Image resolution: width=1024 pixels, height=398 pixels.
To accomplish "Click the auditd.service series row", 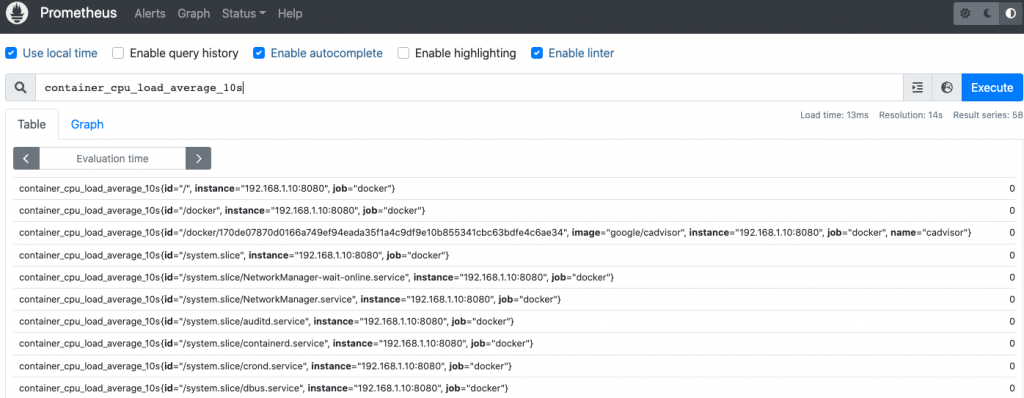I will tap(515, 321).
